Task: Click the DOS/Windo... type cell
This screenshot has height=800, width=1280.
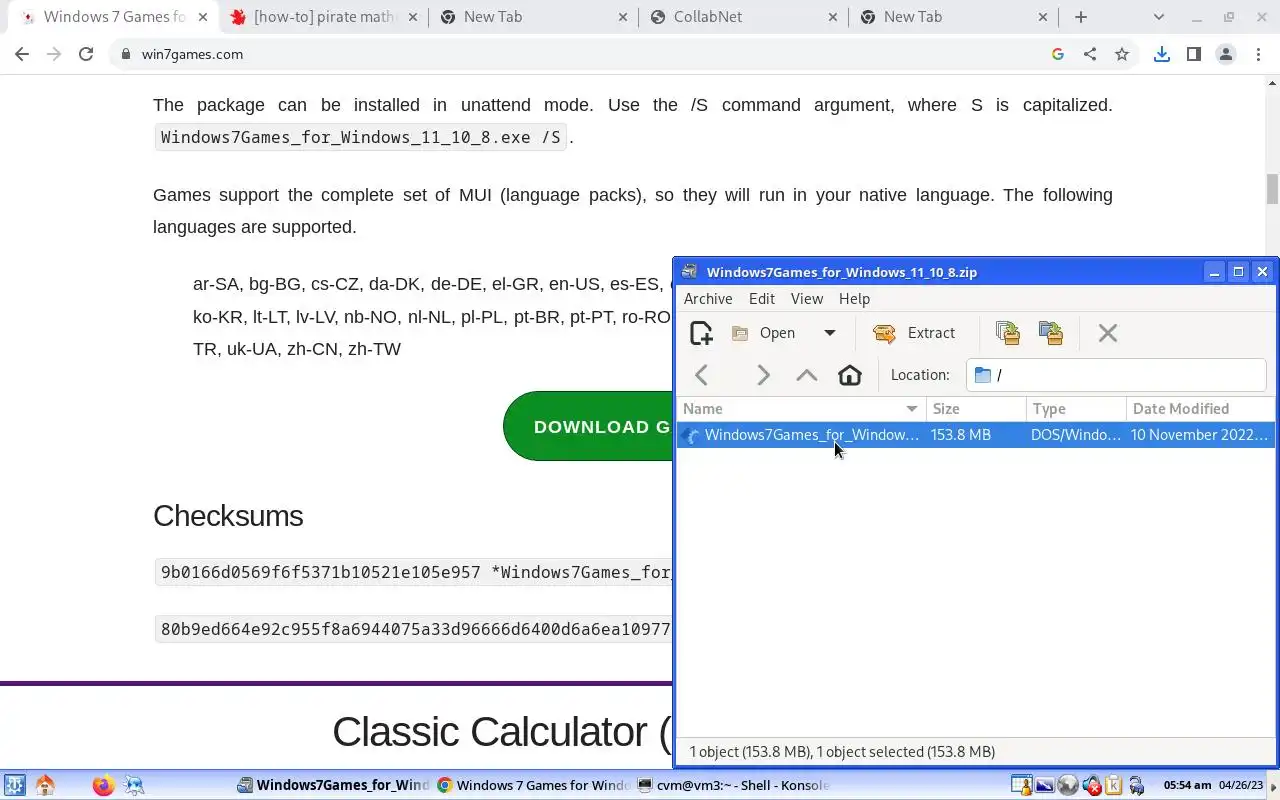Action: tap(1076, 435)
